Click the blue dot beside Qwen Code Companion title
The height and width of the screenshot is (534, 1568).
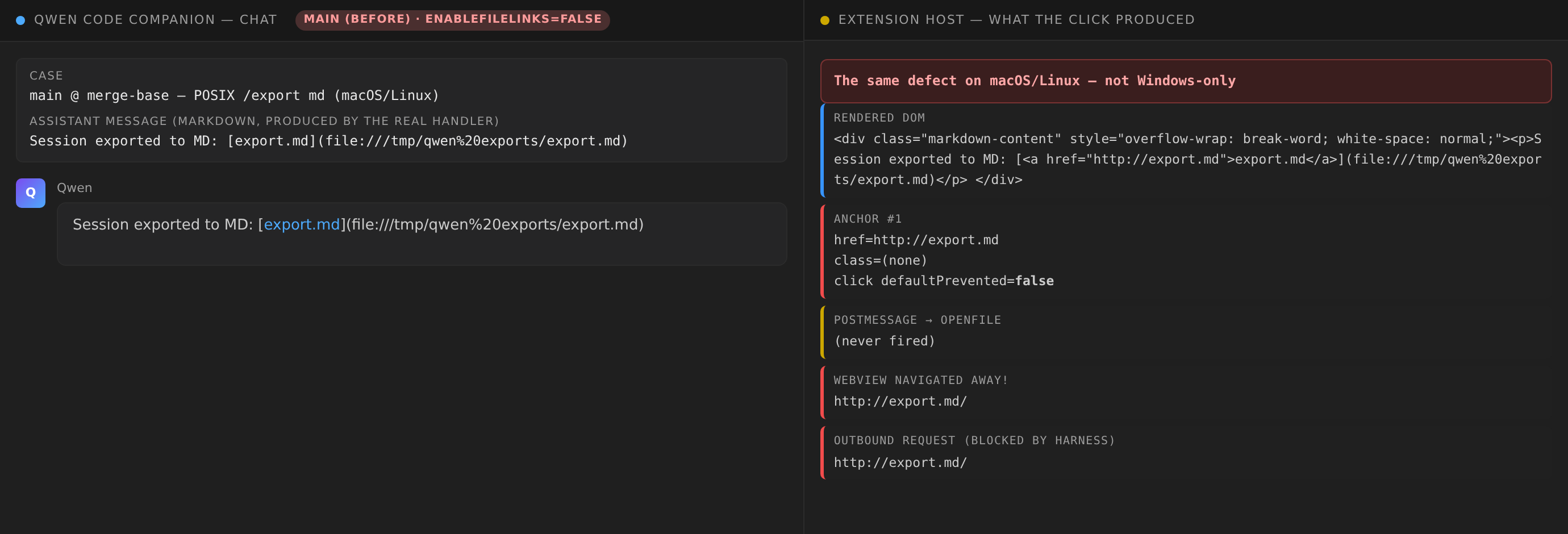(20, 20)
